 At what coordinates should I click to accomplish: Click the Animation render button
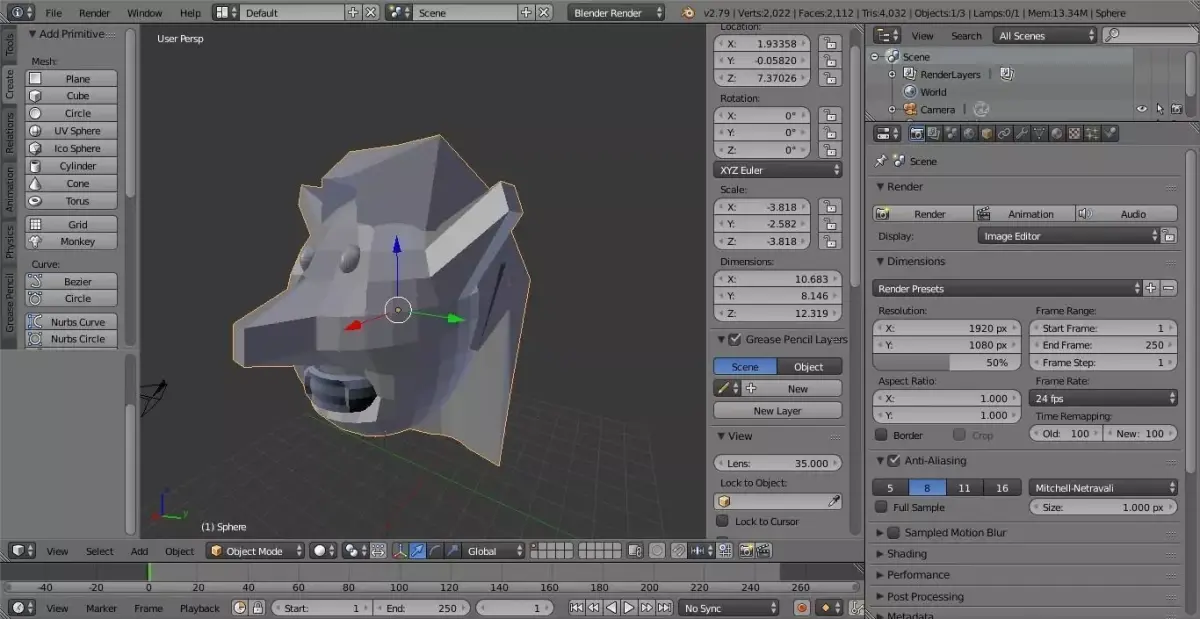coord(1024,214)
